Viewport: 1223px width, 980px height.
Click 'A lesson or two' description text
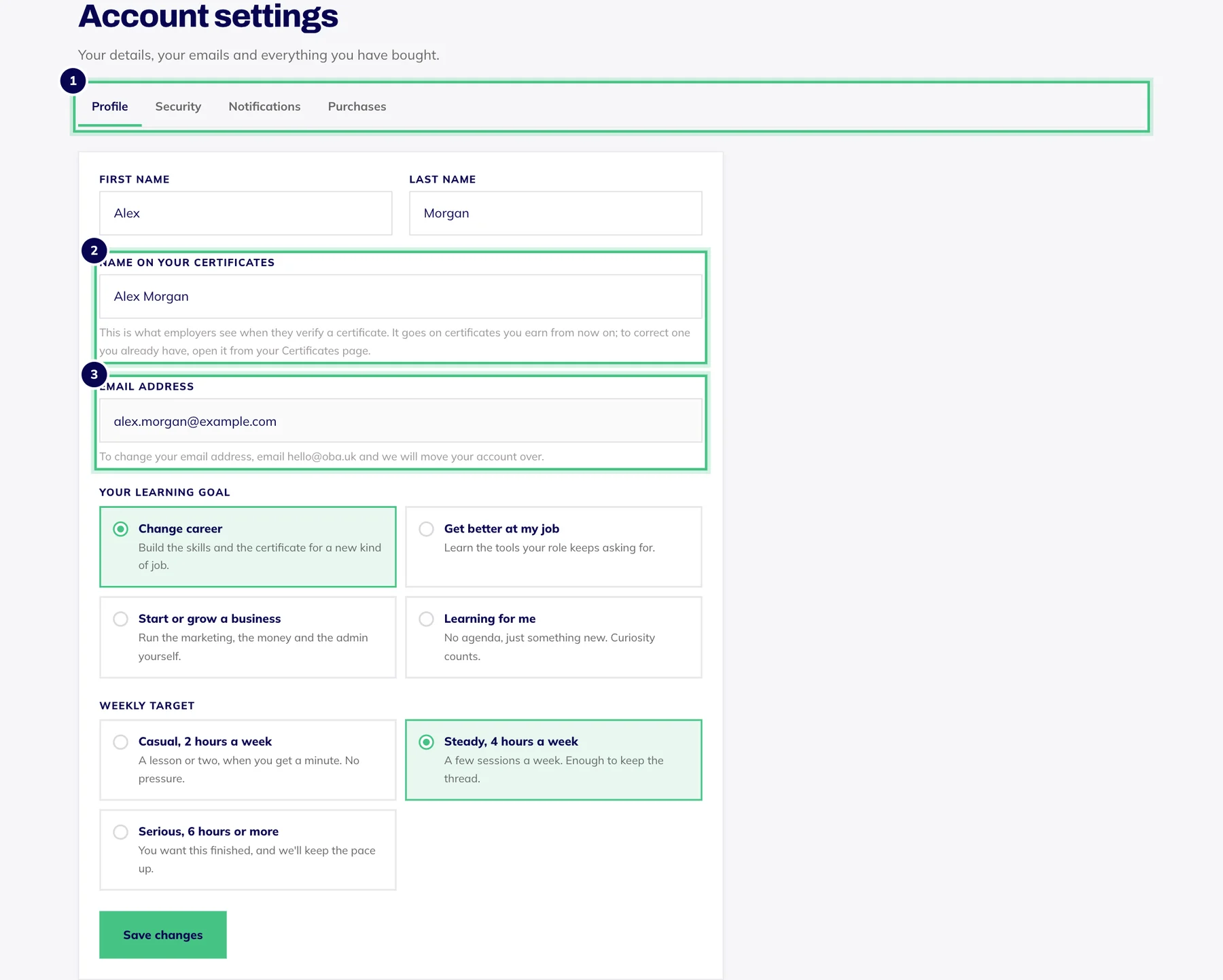tap(249, 769)
